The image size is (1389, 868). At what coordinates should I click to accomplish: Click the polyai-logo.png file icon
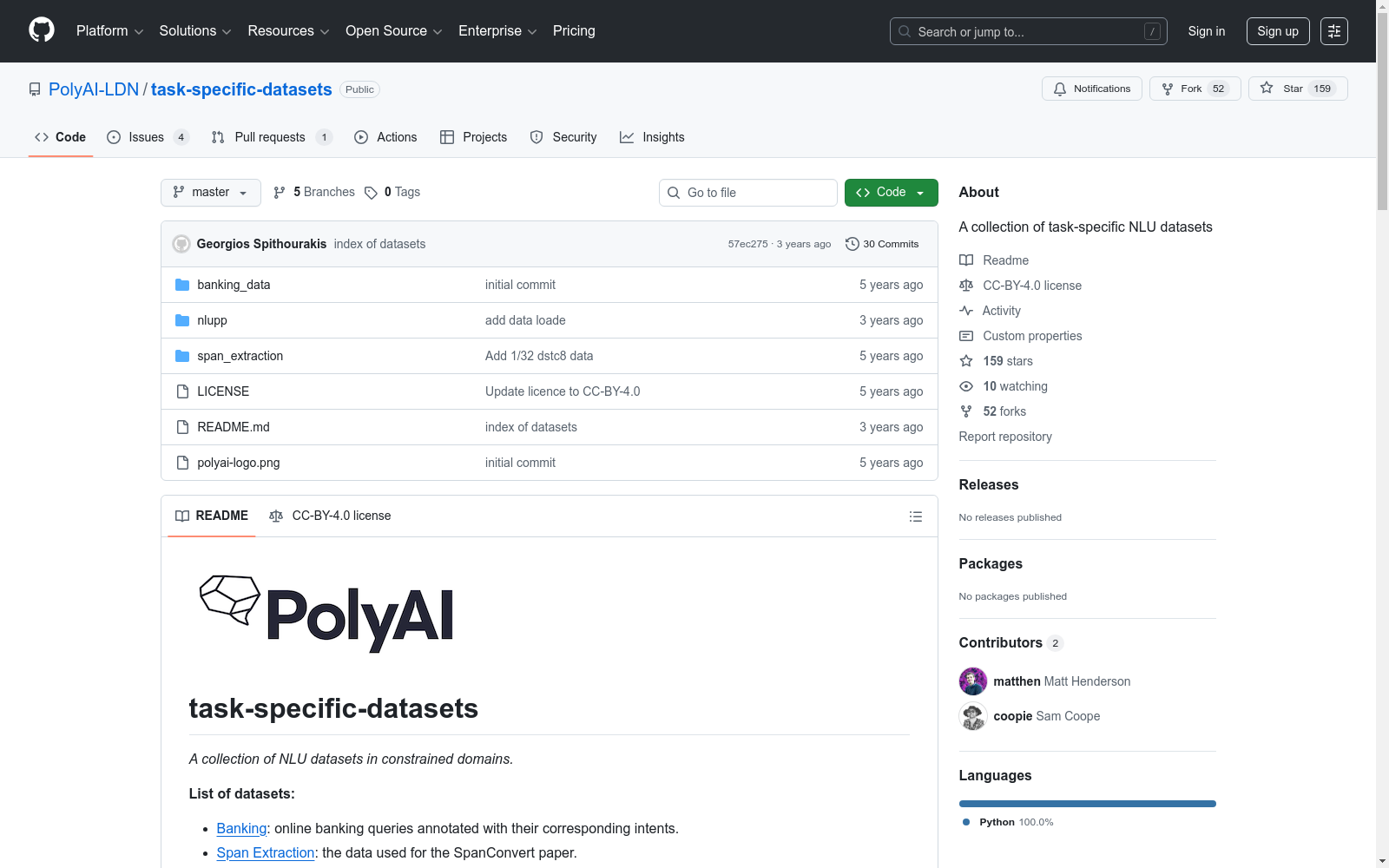click(182, 463)
